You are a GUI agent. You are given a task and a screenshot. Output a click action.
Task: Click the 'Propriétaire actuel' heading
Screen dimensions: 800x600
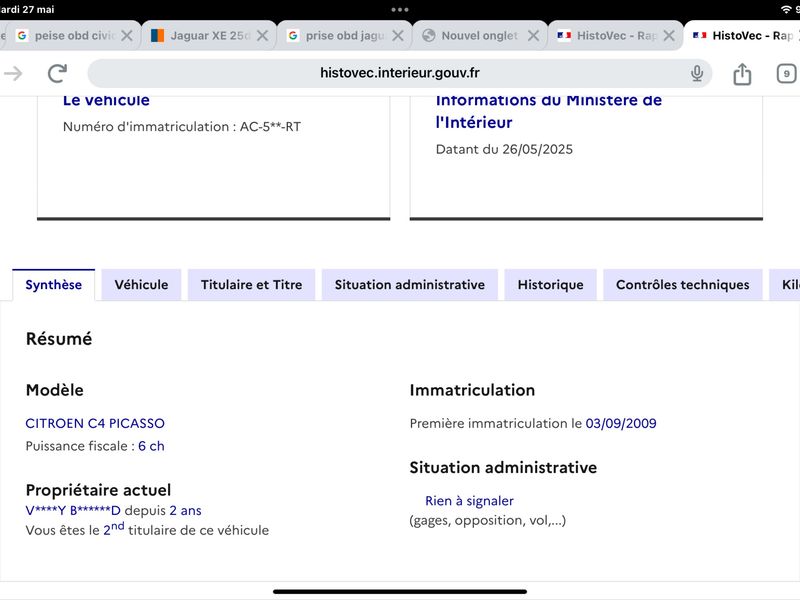point(98,490)
